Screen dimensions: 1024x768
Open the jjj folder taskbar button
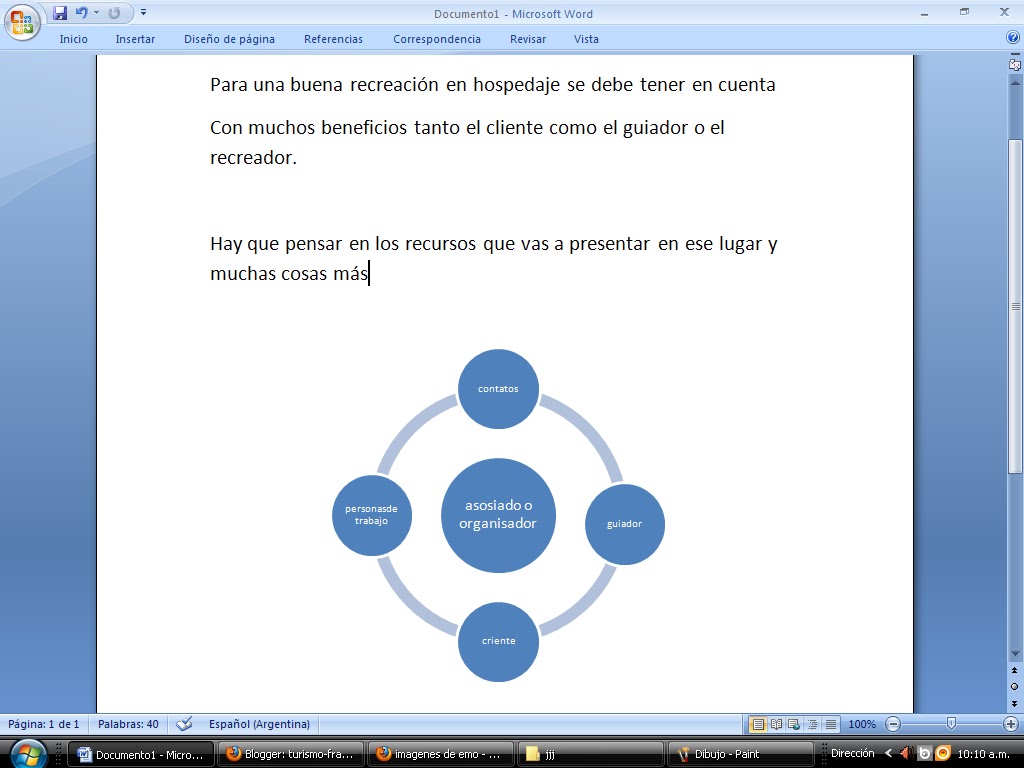[x=590, y=754]
